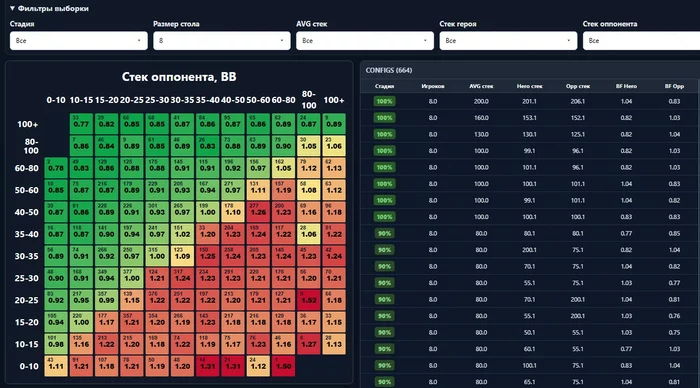Screen dimensions: 700x388
Task: Open the Стек оппонента filter dropdown
Action: tap(641, 41)
